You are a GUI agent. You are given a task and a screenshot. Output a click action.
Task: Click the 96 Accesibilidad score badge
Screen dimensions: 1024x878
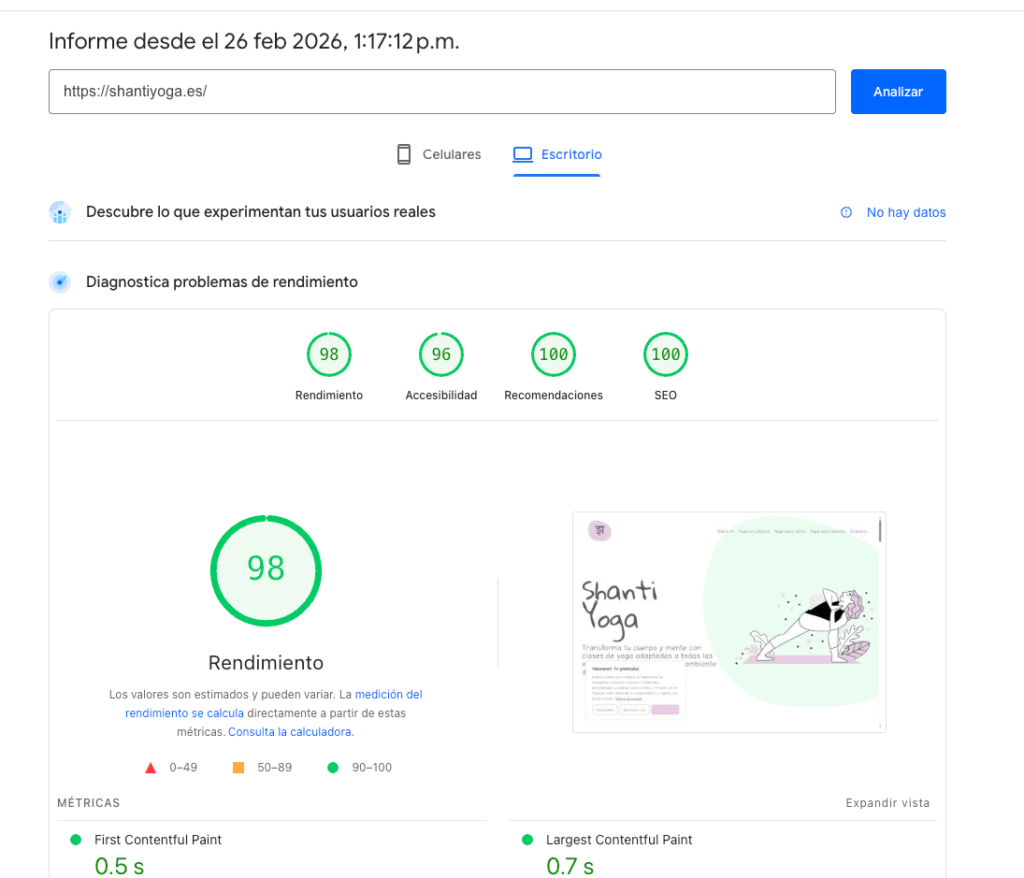(x=441, y=354)
